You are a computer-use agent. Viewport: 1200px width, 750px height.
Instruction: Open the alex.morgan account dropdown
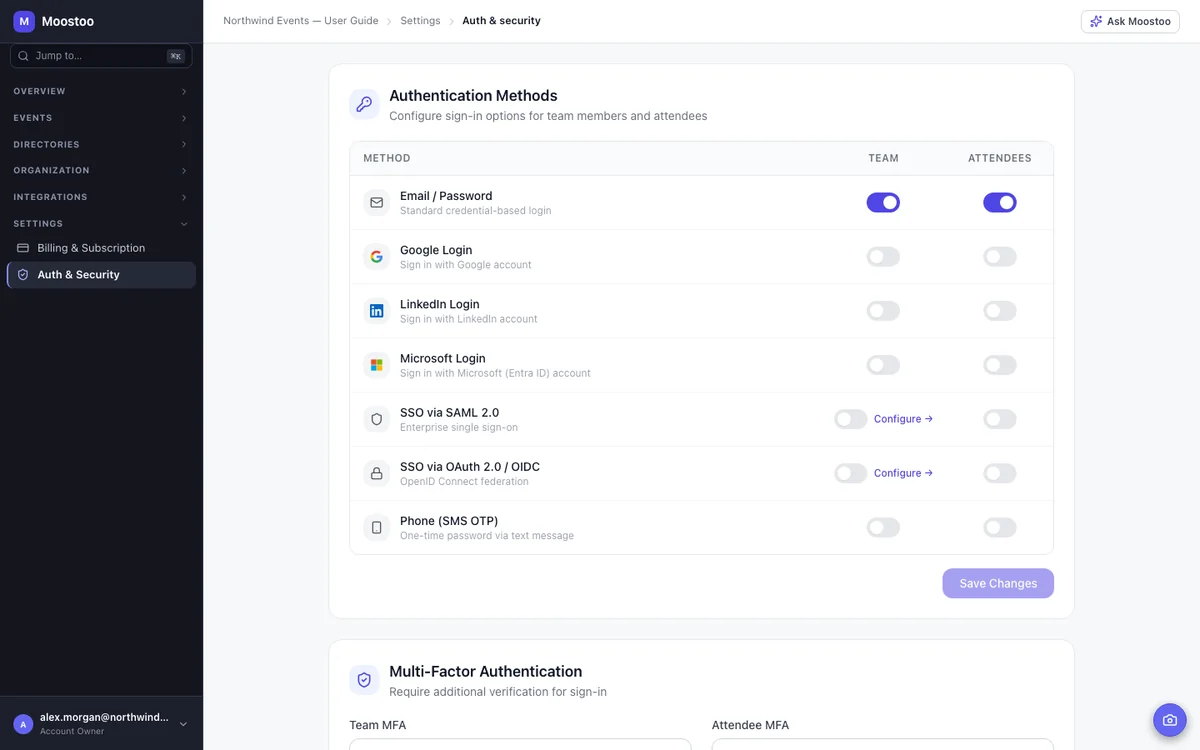coord(101,724)
